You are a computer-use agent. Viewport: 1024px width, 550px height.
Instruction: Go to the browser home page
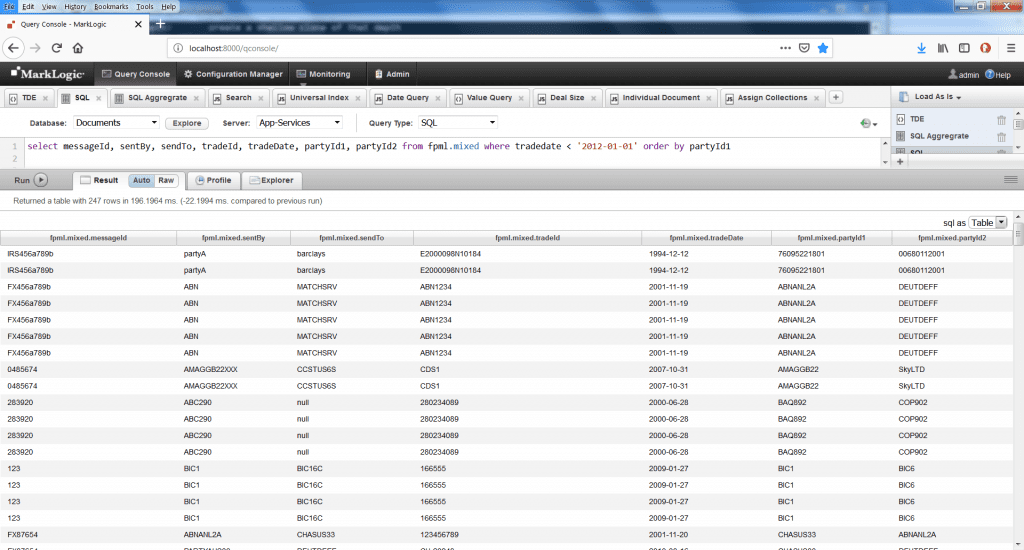(80, 47)
